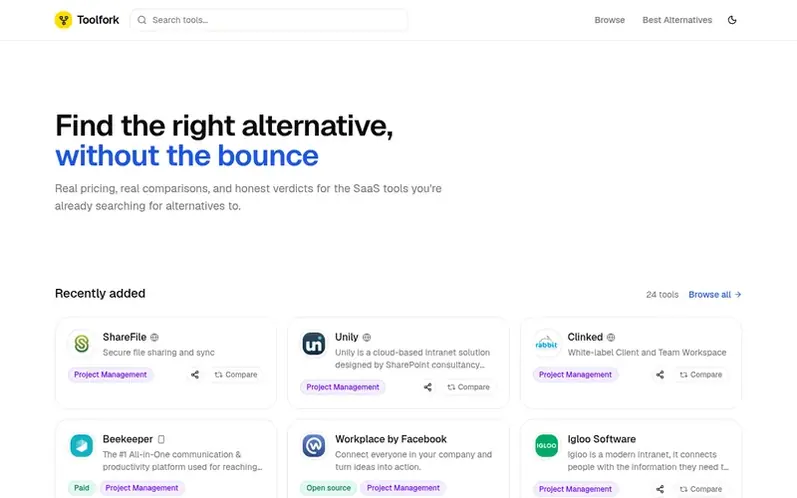Screen dimensions: 797x498
Task: Compare the ShareFile tool
Action: tap(236, 375)
